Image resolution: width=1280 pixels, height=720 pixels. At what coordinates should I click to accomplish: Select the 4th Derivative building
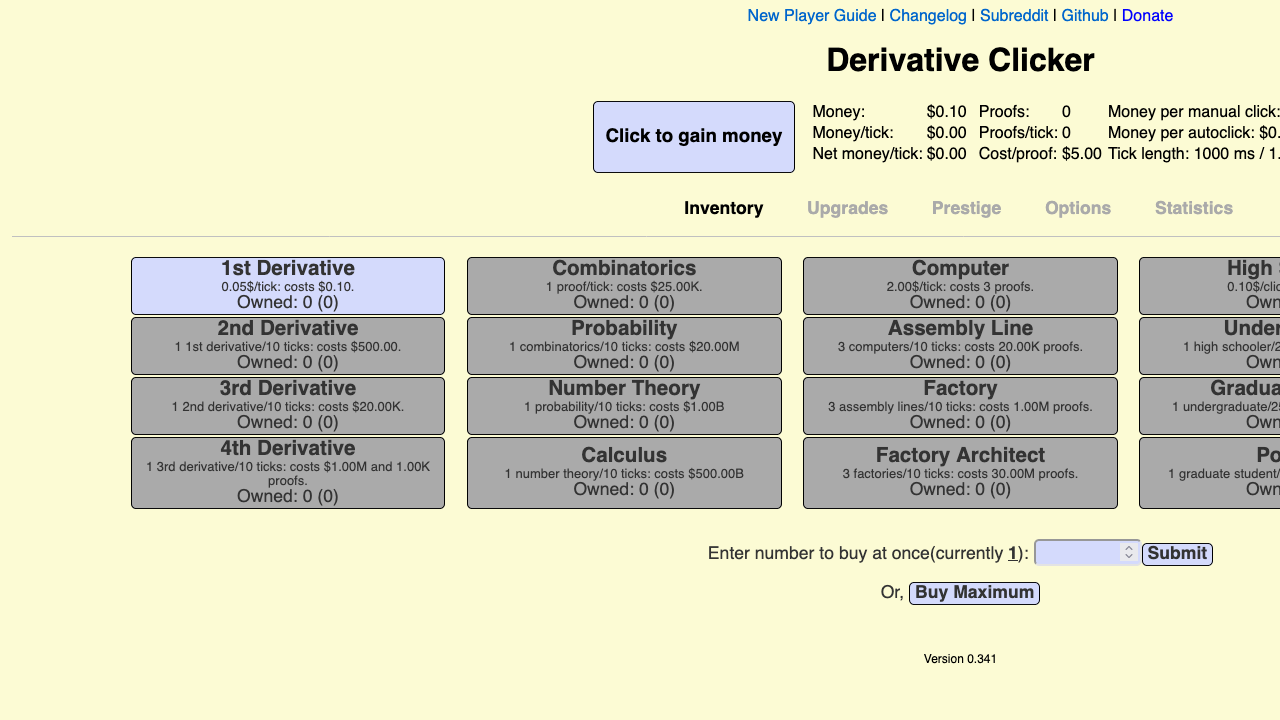coord(288,473)
